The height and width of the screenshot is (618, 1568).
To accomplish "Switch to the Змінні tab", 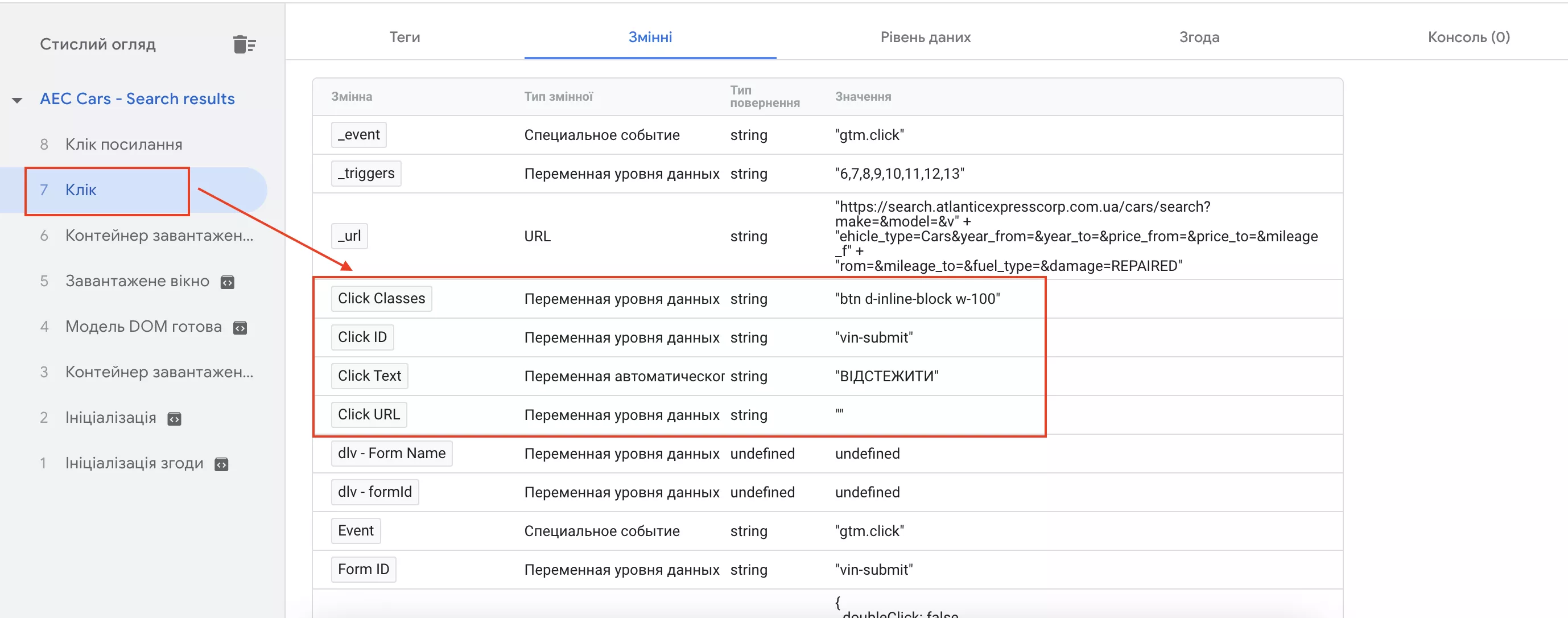I will [650, 37].
